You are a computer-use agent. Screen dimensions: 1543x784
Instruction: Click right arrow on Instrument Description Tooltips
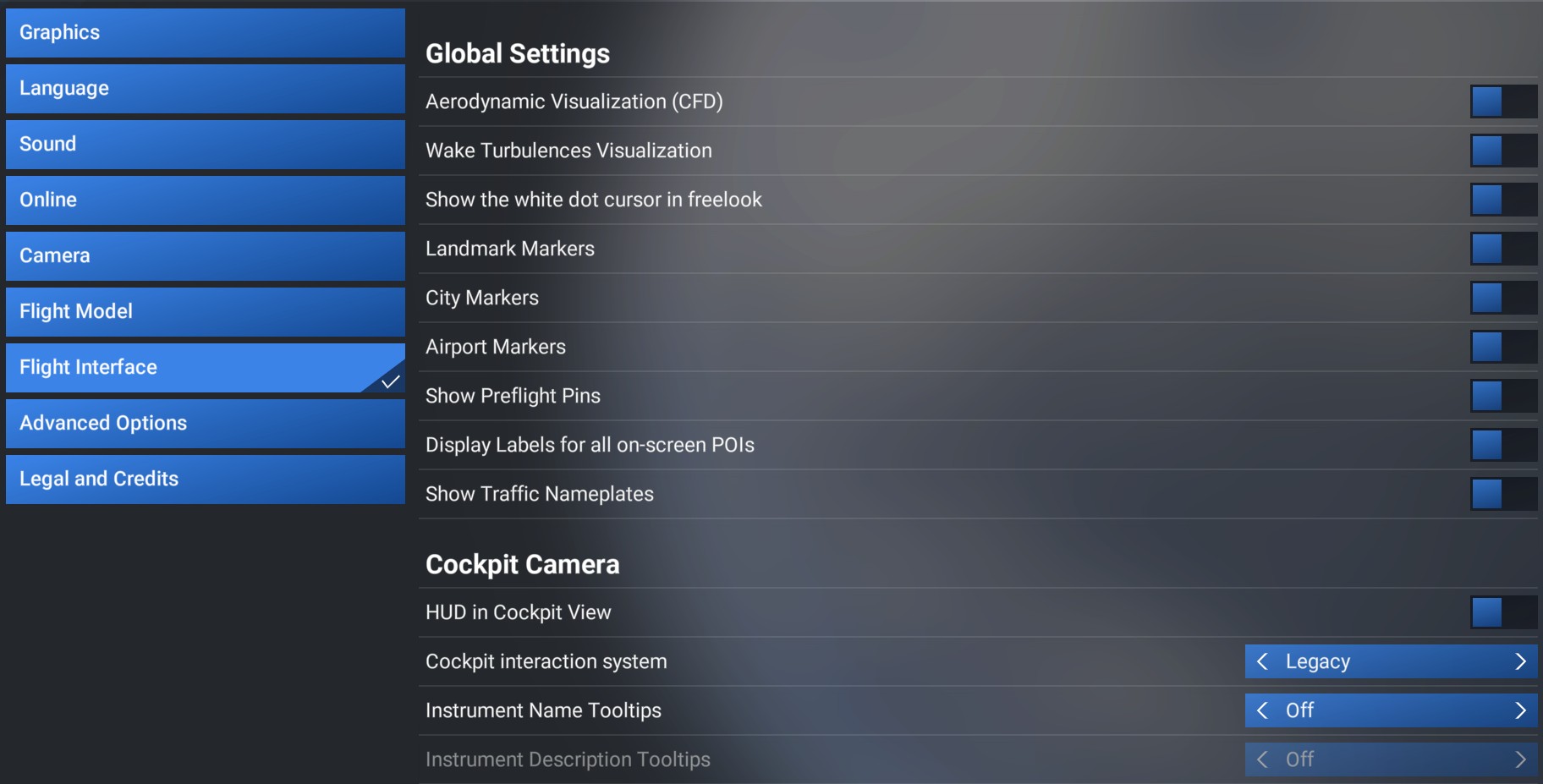1519,759
